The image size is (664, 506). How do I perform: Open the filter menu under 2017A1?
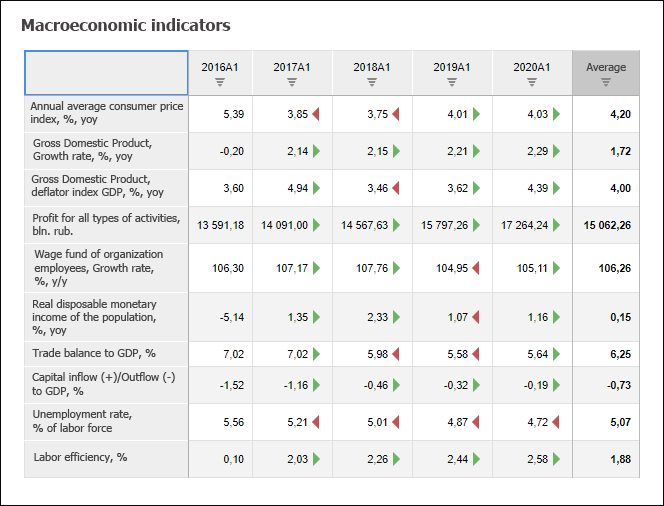point(292,83)
